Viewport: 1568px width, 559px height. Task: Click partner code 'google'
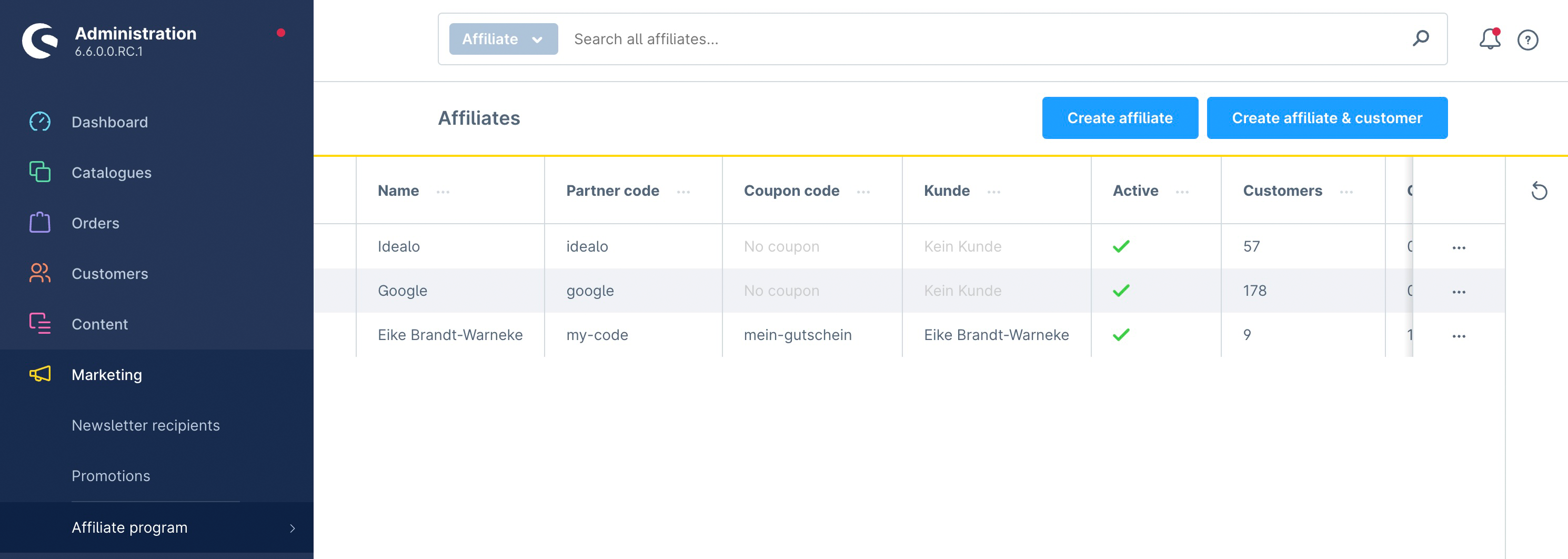point(590,291)
